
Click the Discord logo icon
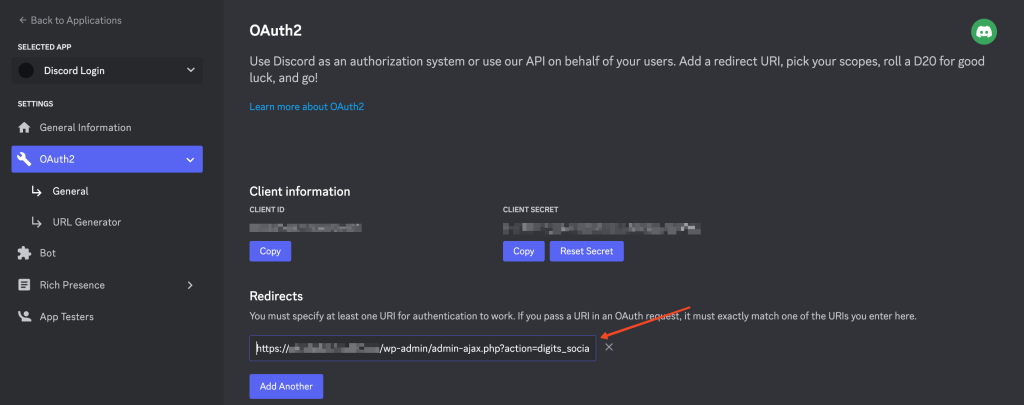(x=984, y=32)
